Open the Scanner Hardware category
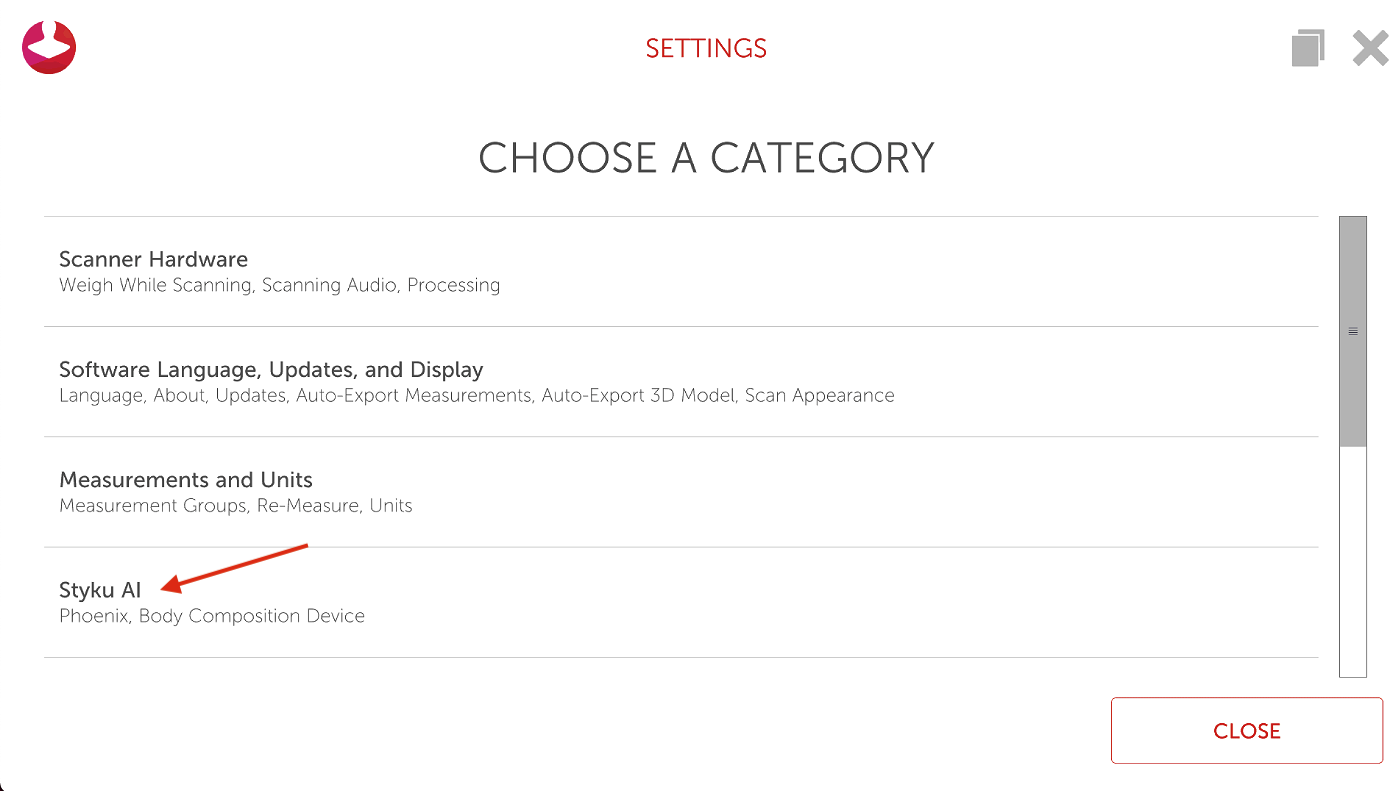 point(153,260)
